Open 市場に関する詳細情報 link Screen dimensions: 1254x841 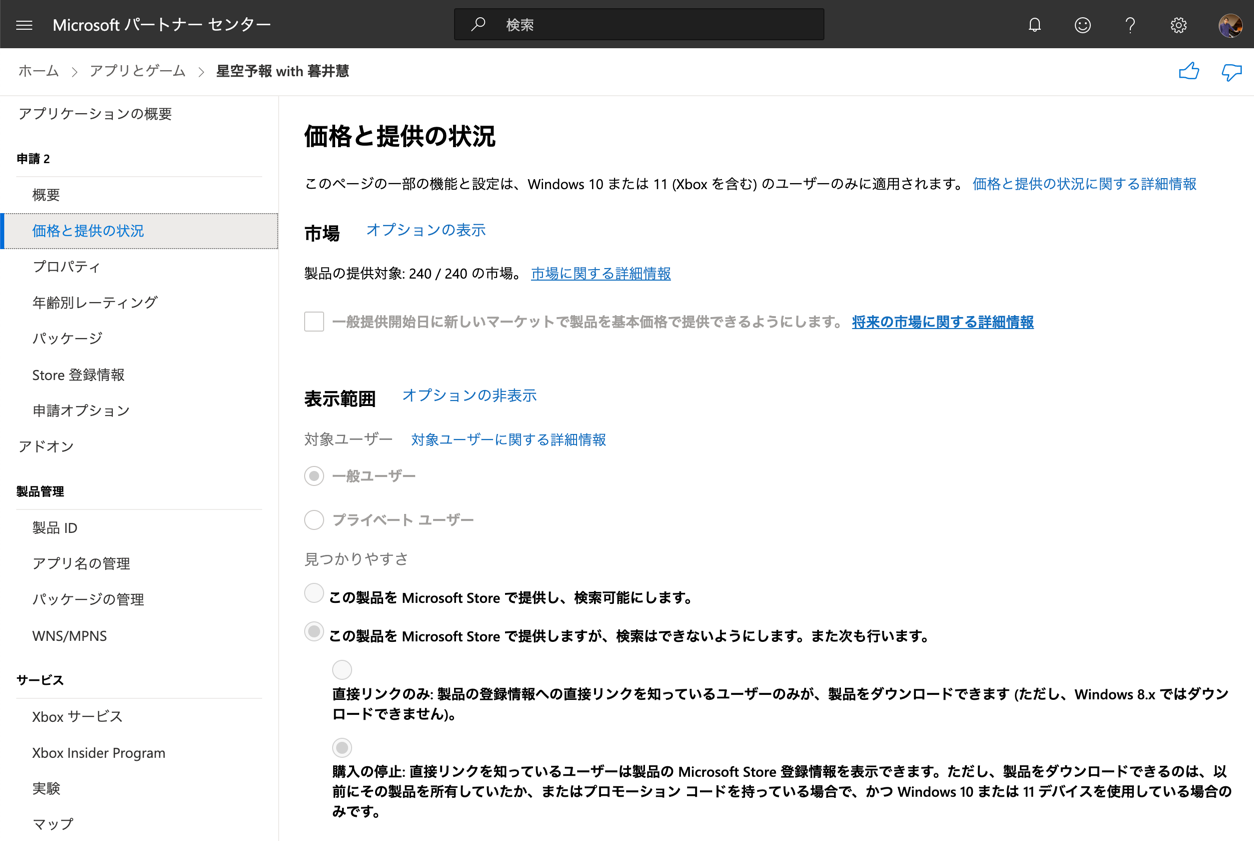[x=601, y=273]
